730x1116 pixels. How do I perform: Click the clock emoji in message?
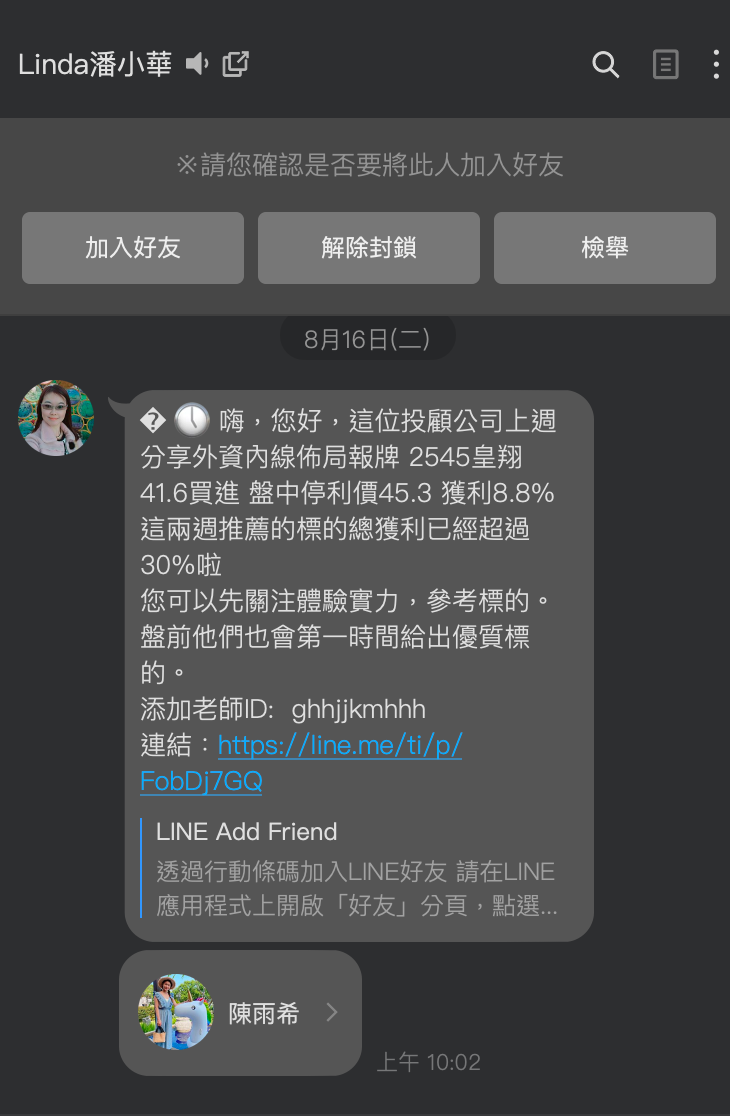(192, 420)
